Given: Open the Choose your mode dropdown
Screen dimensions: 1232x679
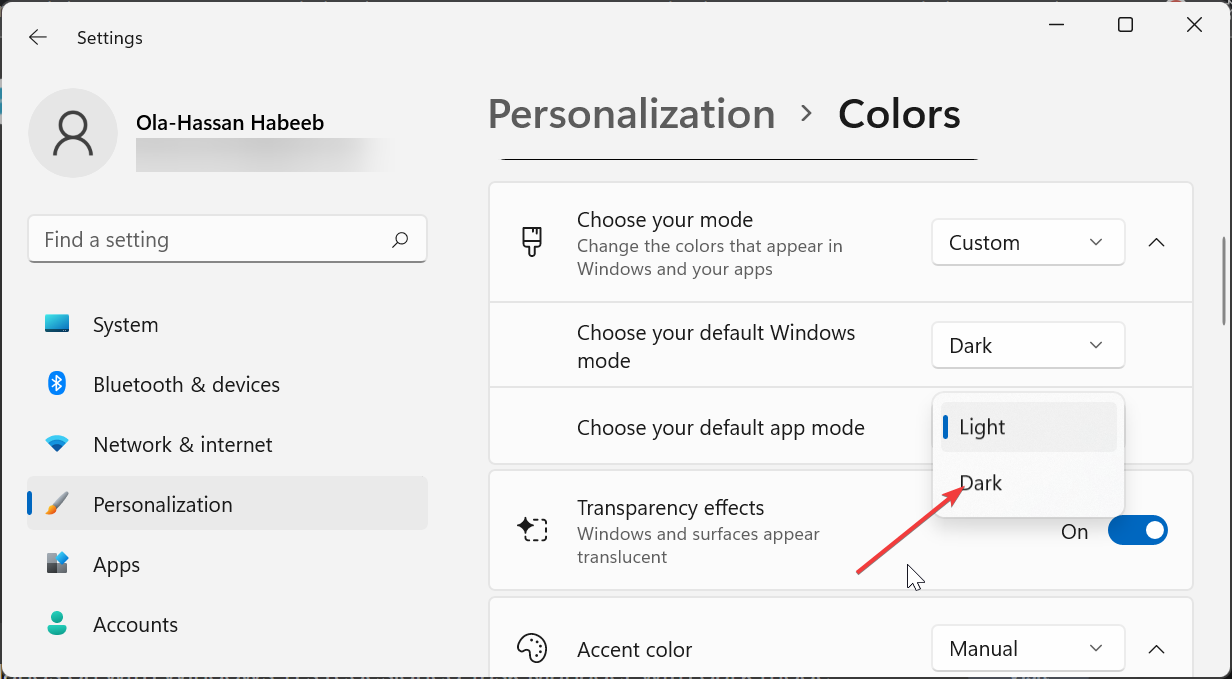Looking at the screenshot, I should (1027, 243).
